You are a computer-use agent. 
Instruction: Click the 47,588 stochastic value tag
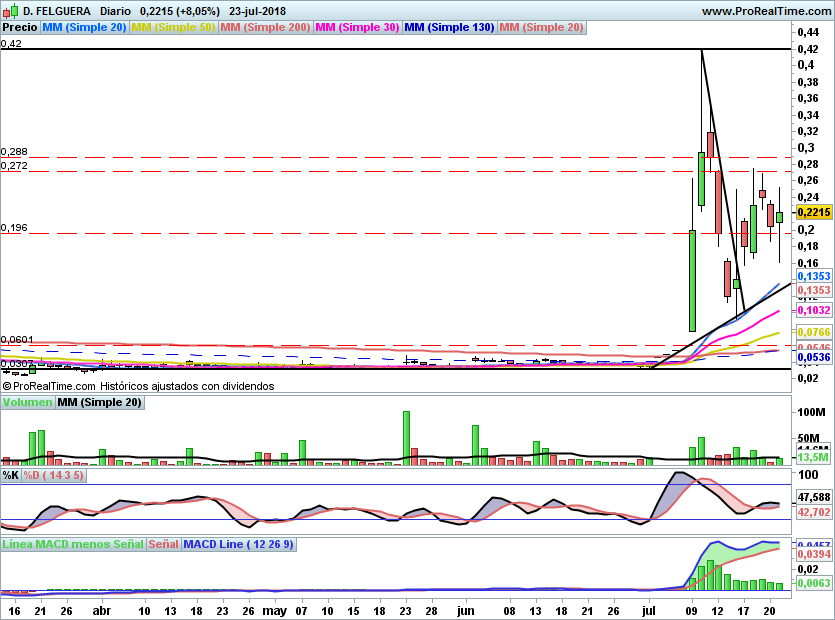point(814,497)
